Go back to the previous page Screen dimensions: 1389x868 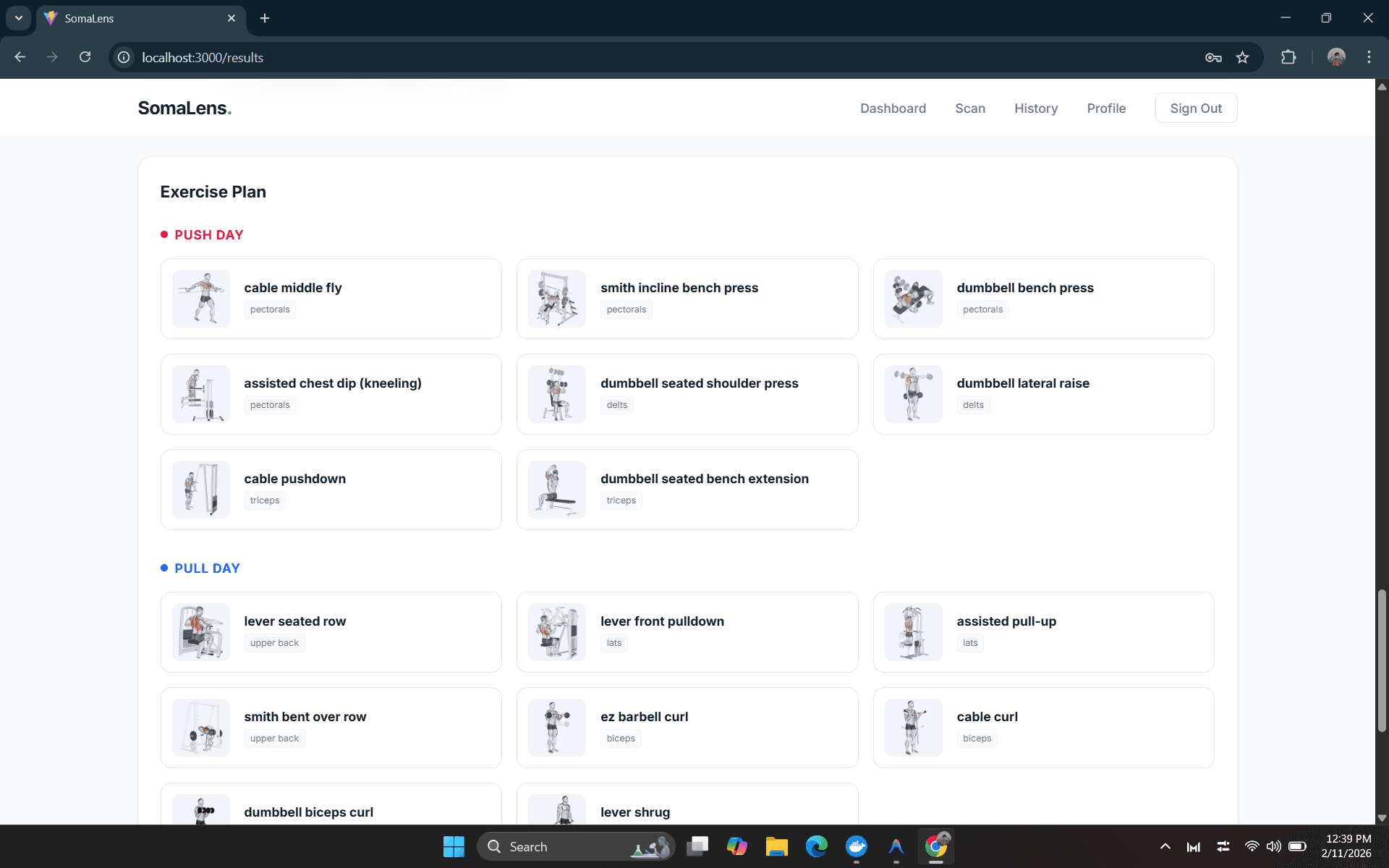(x=20, y=57)
